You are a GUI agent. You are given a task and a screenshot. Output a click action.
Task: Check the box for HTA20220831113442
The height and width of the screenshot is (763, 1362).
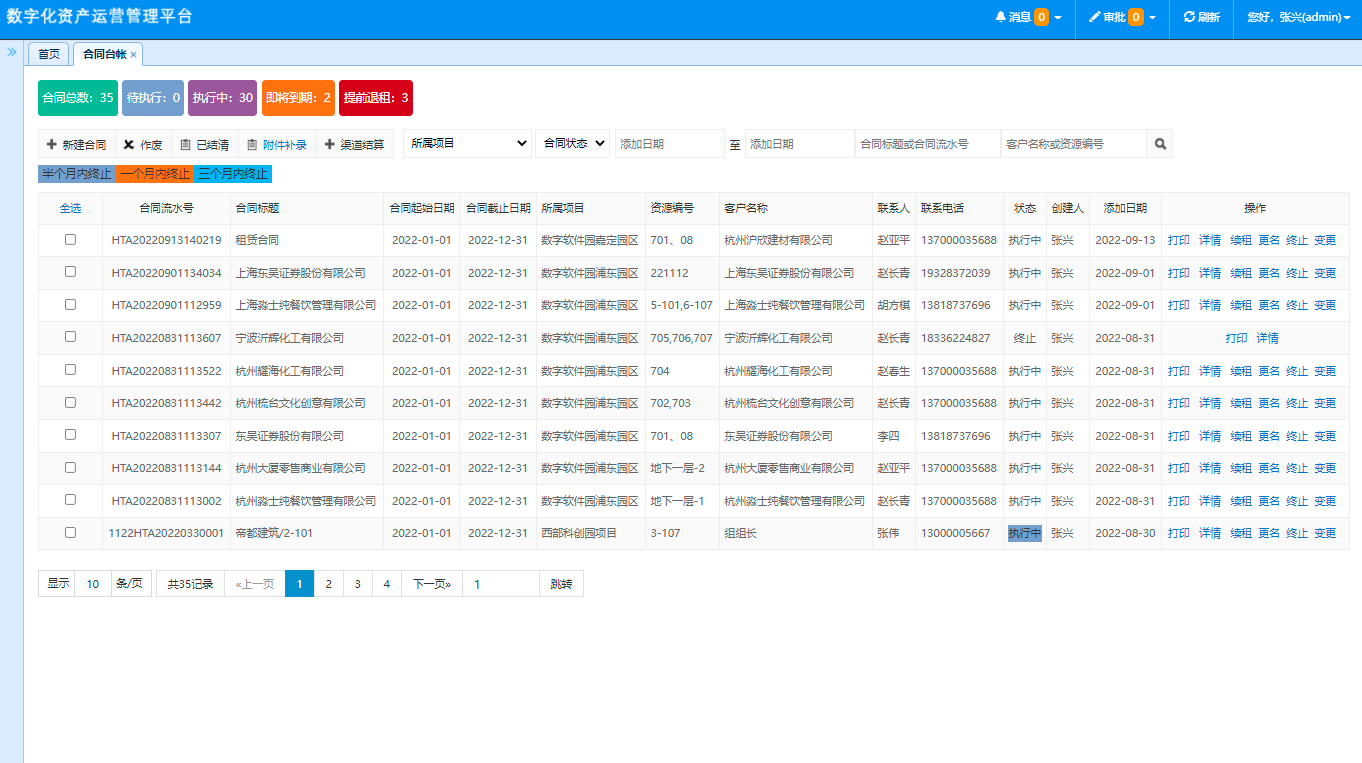point(70,402)
